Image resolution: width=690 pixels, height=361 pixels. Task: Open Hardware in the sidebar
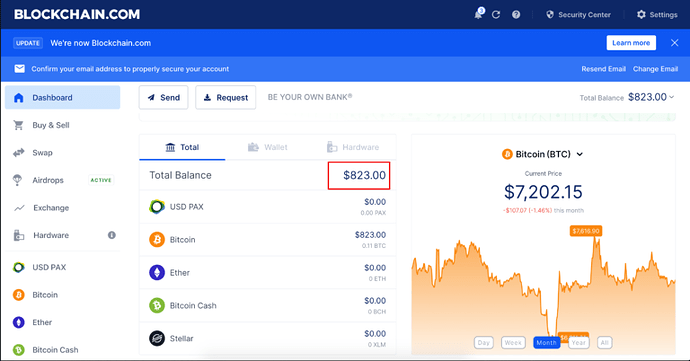tap(62, 235)
